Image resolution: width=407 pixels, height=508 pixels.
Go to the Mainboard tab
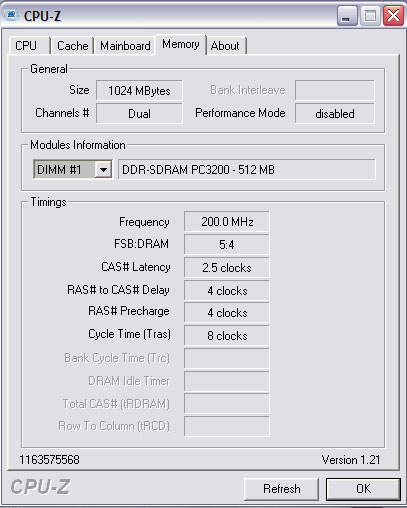pyautogui.click(x=125, y=46)
